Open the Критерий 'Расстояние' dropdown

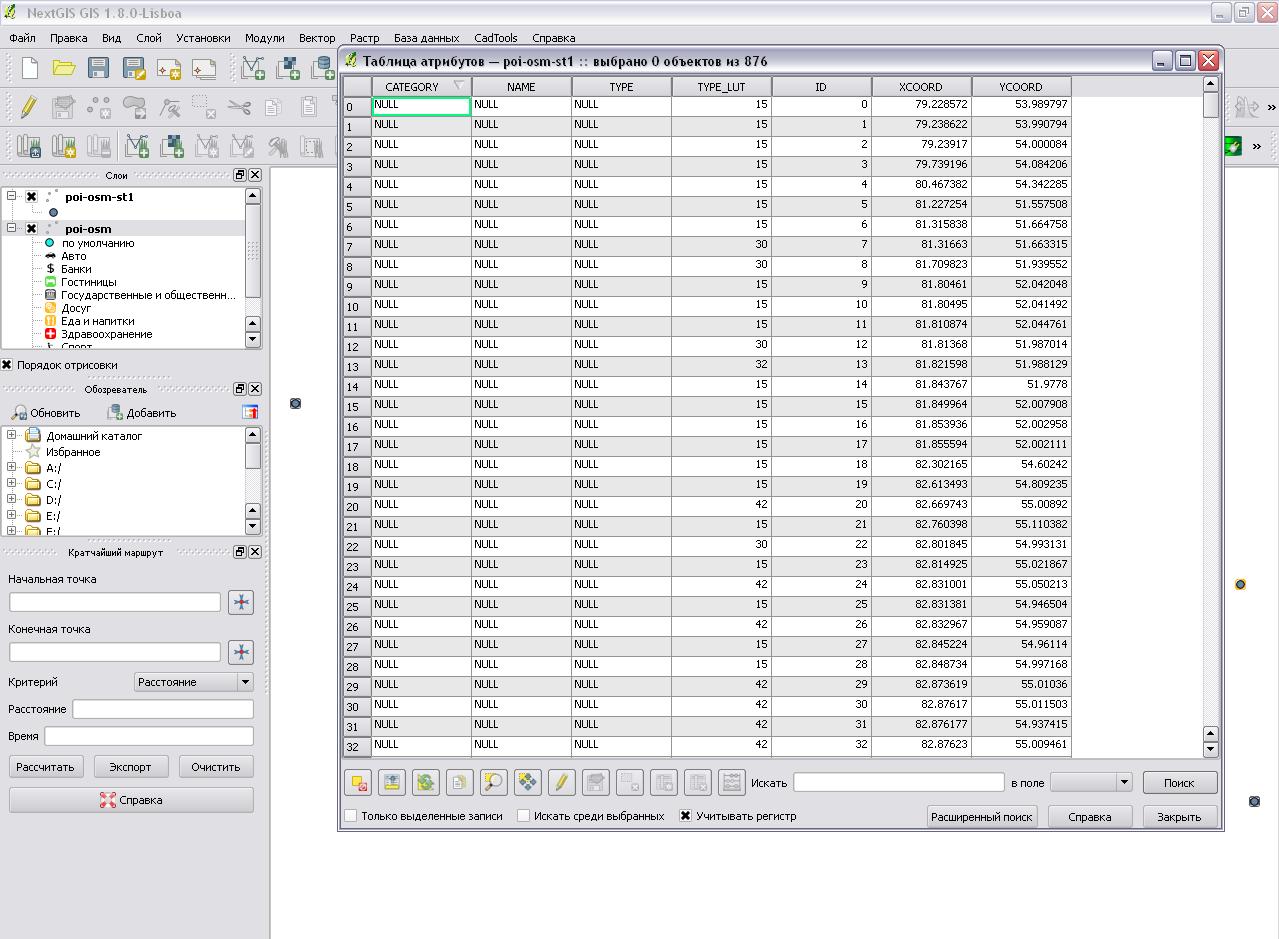[x=193, y=682]
